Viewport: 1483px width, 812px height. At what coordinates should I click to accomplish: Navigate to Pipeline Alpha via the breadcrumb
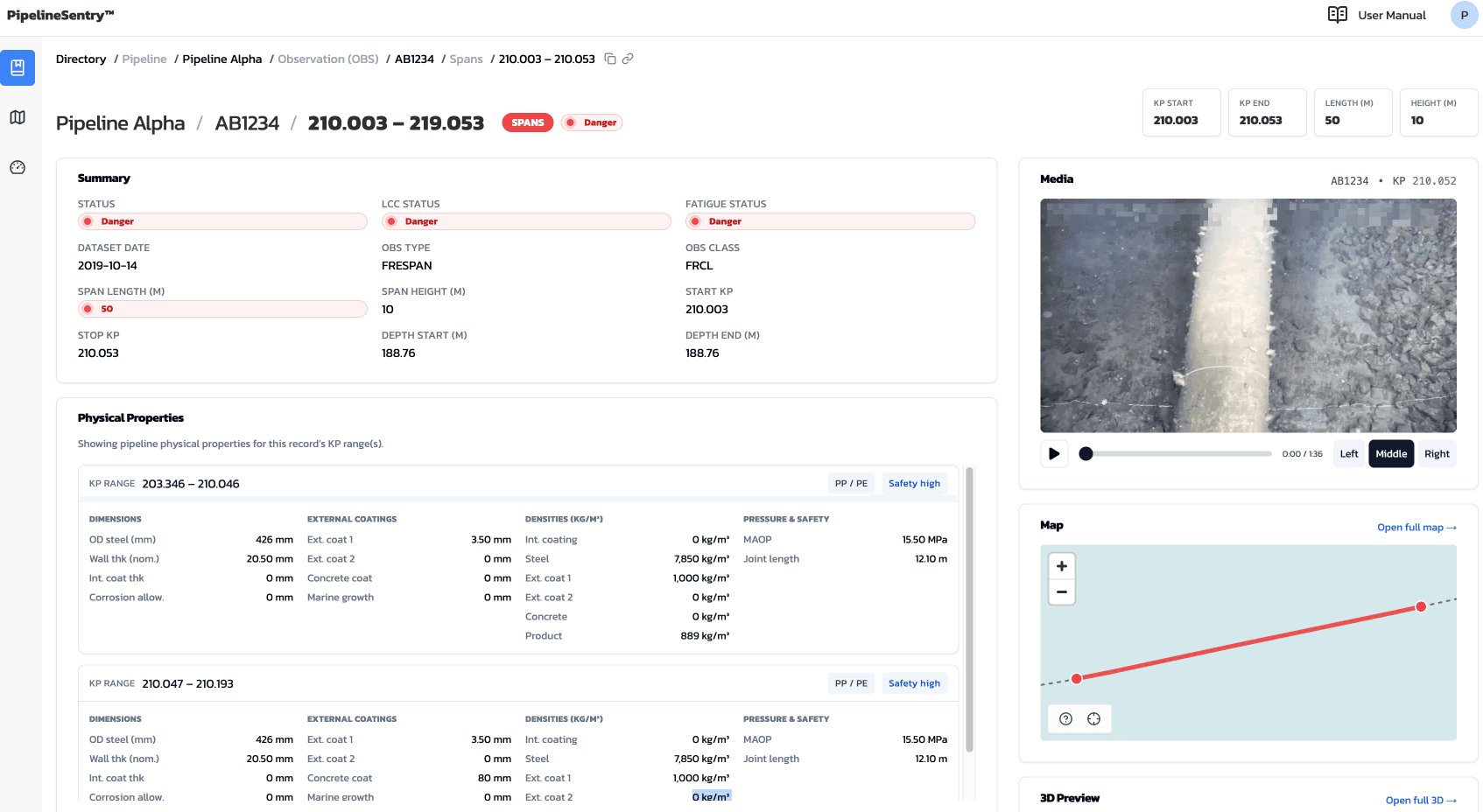221,59
